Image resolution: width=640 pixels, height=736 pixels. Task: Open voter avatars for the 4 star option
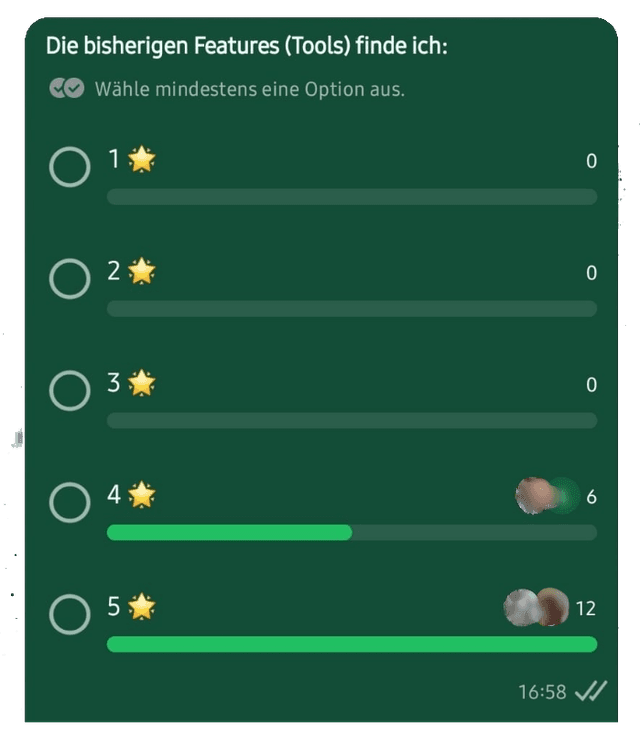point(546,496)
